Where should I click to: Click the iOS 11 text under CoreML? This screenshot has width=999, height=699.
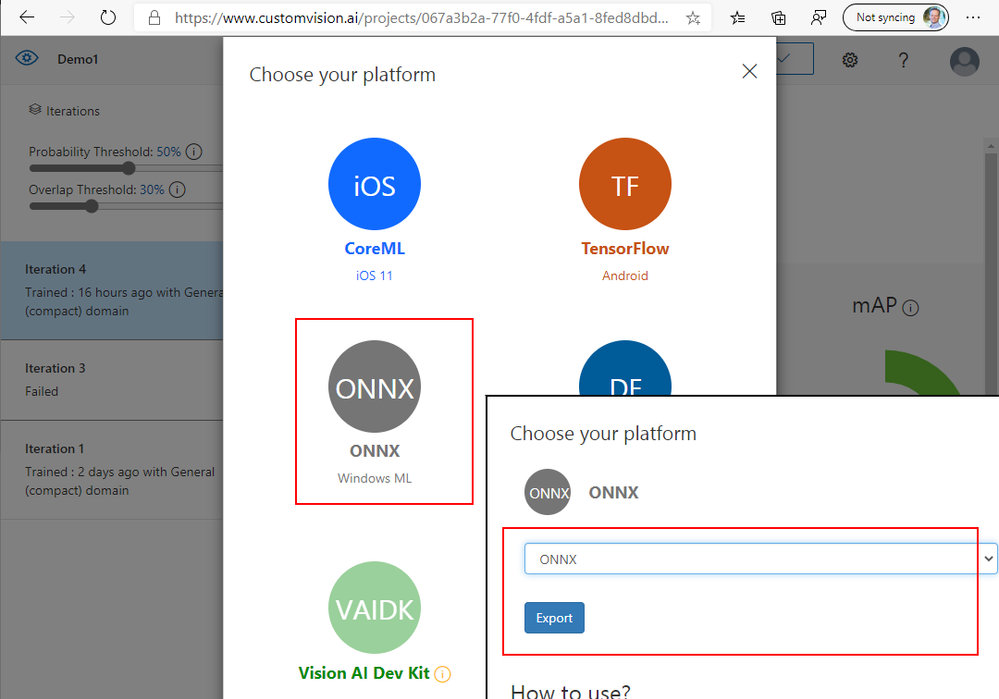point(375,276)
